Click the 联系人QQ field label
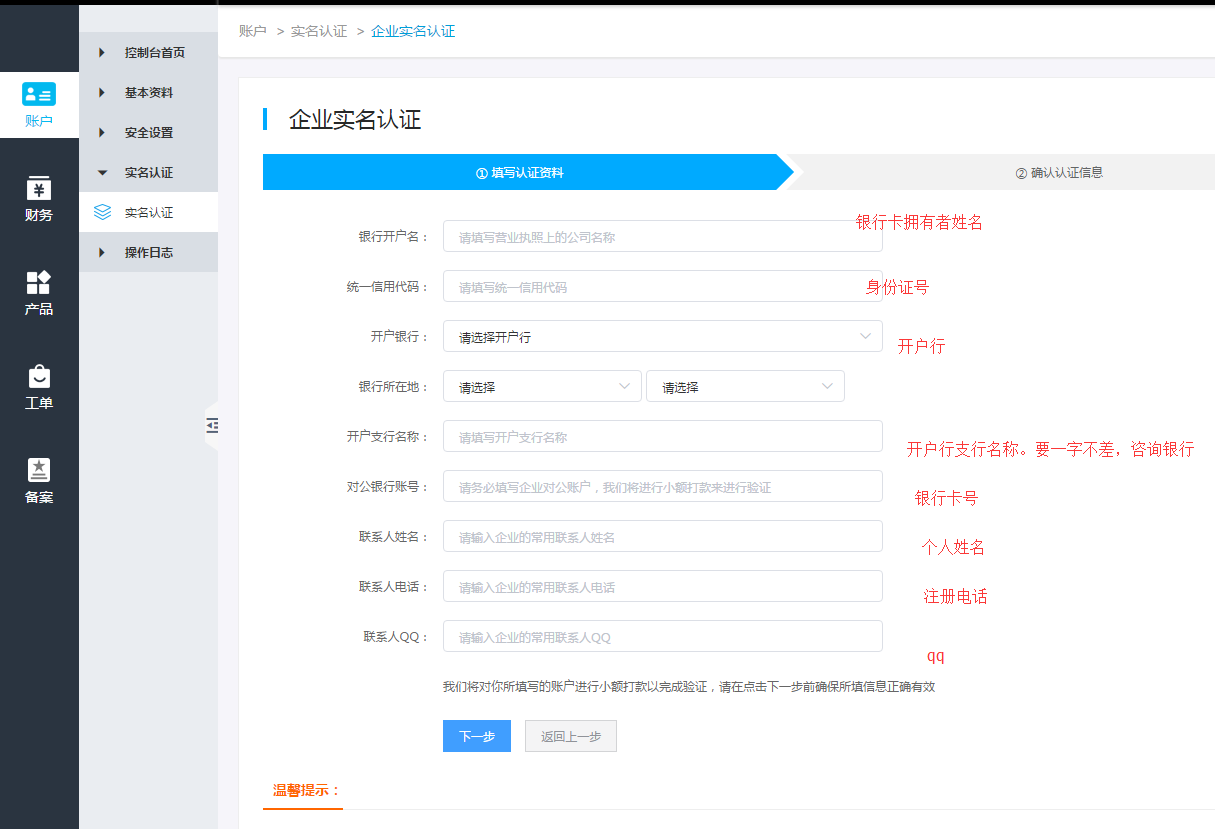 tap(397, 637)
